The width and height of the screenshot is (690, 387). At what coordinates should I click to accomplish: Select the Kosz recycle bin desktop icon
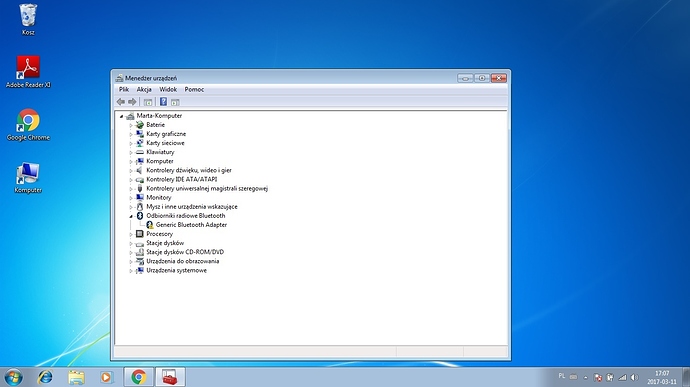pos(28,20)
